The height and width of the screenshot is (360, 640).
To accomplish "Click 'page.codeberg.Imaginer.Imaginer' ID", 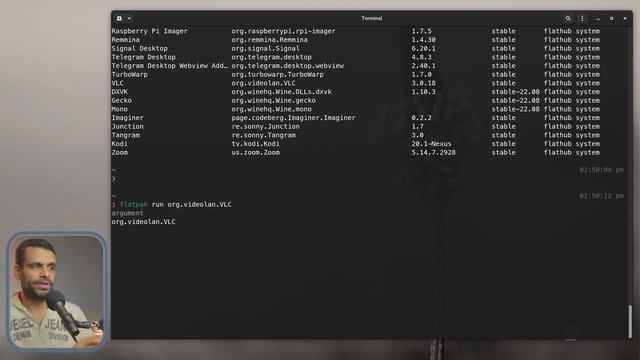I will [293, 118].
